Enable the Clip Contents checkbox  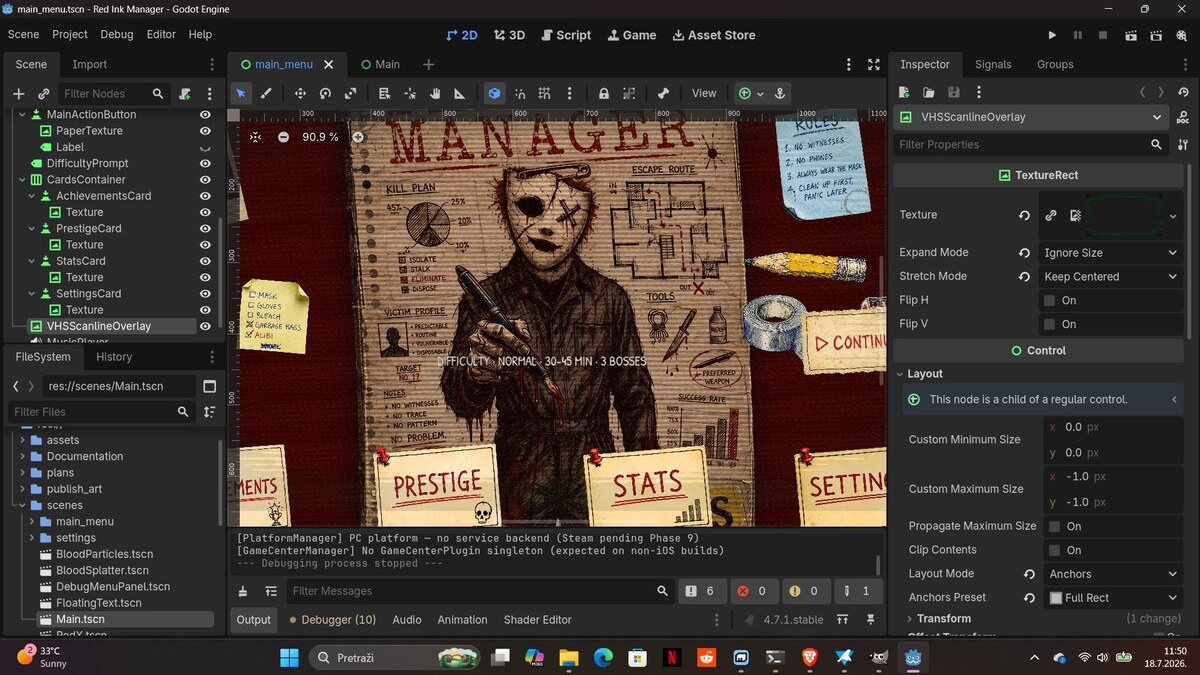1054,550
